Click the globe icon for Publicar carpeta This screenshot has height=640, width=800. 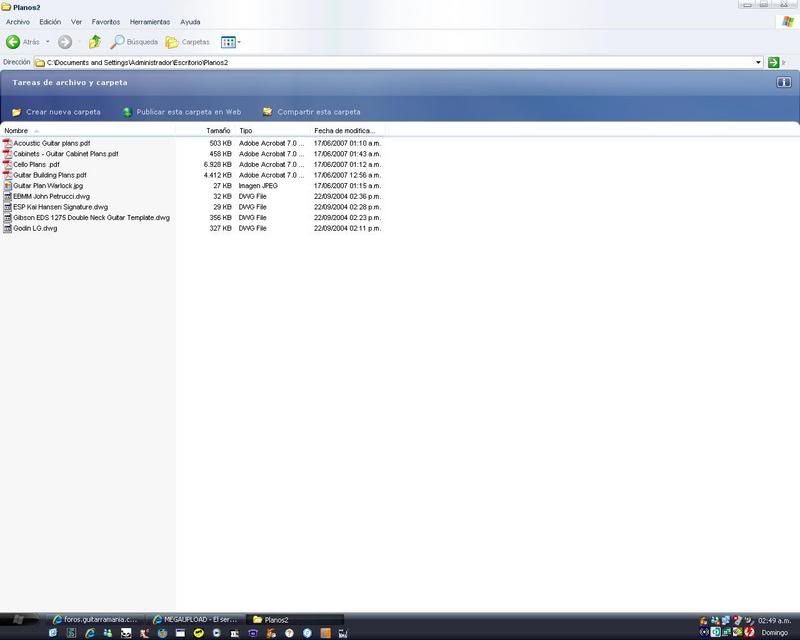127,112
